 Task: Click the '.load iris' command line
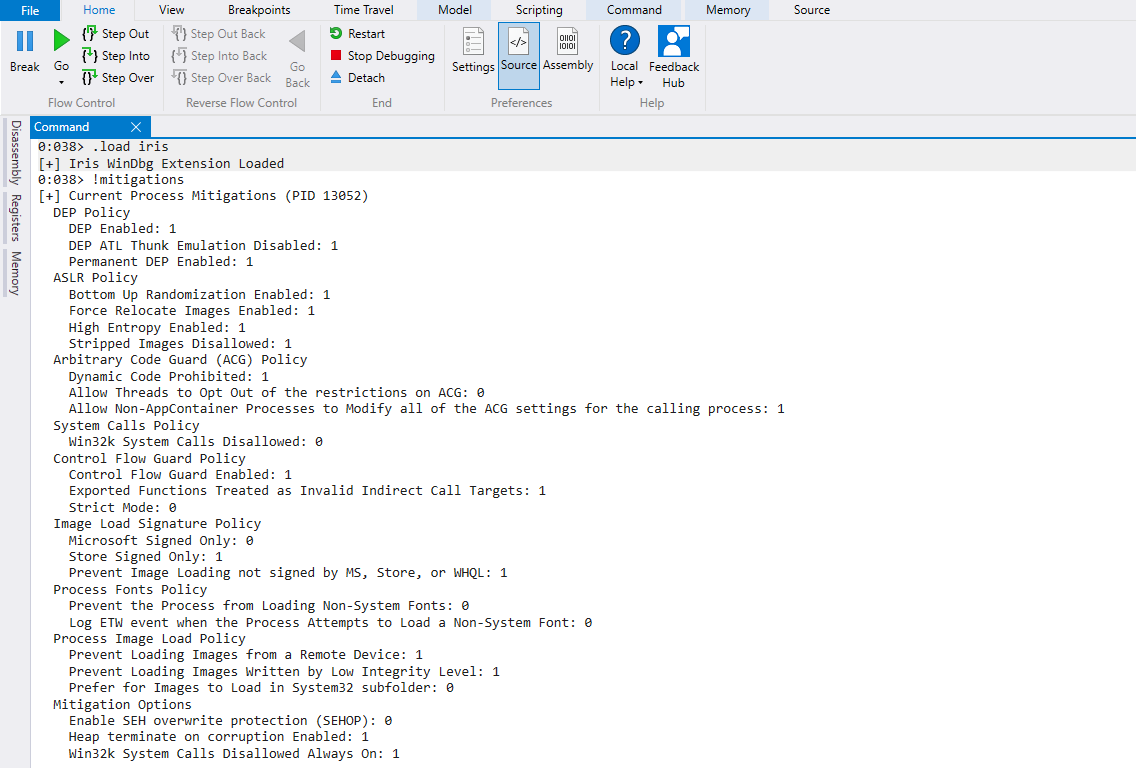(x=103, y=146)
